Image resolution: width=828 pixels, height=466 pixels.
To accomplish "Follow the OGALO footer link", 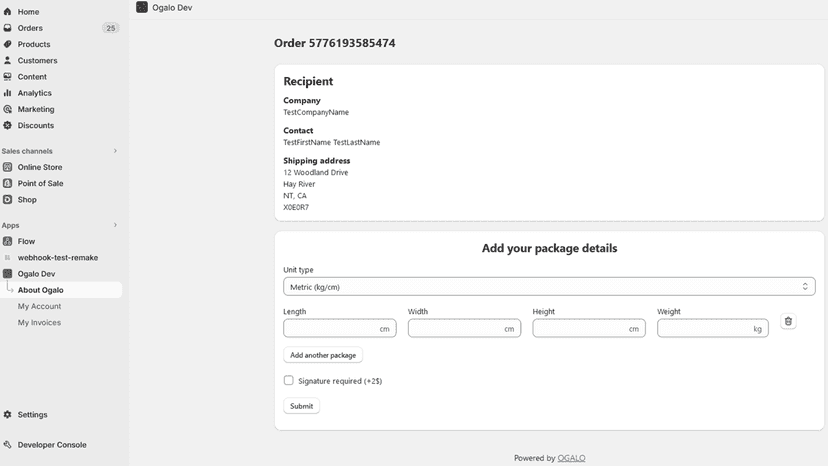I will tap(571, 458).
